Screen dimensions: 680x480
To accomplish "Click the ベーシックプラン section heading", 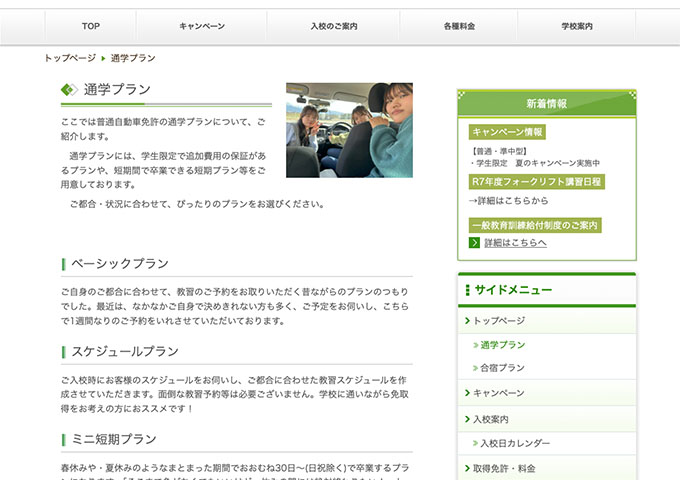I will [120, 264].
